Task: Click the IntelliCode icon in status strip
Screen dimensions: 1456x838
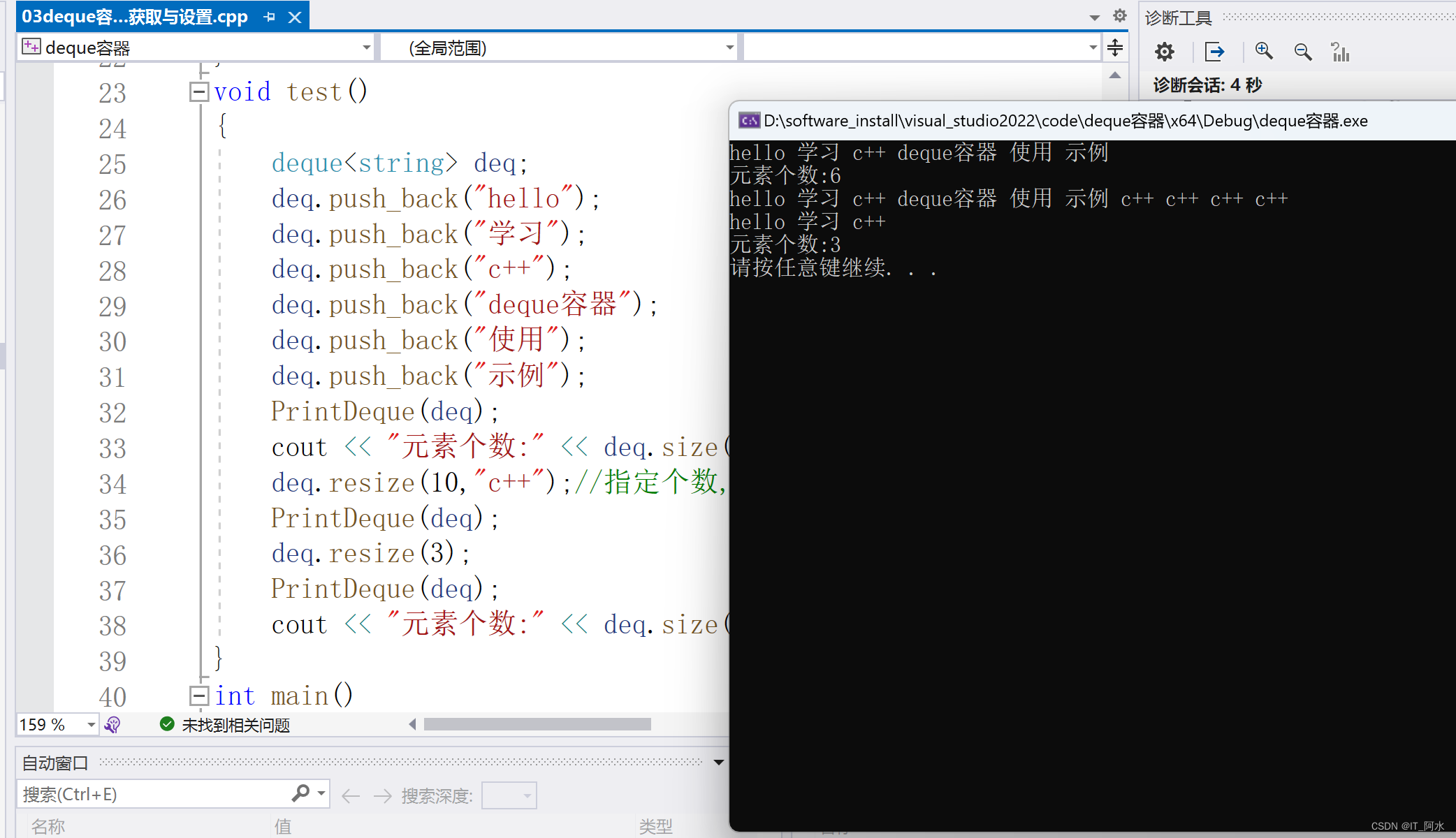Action: [x=112, y=725]
